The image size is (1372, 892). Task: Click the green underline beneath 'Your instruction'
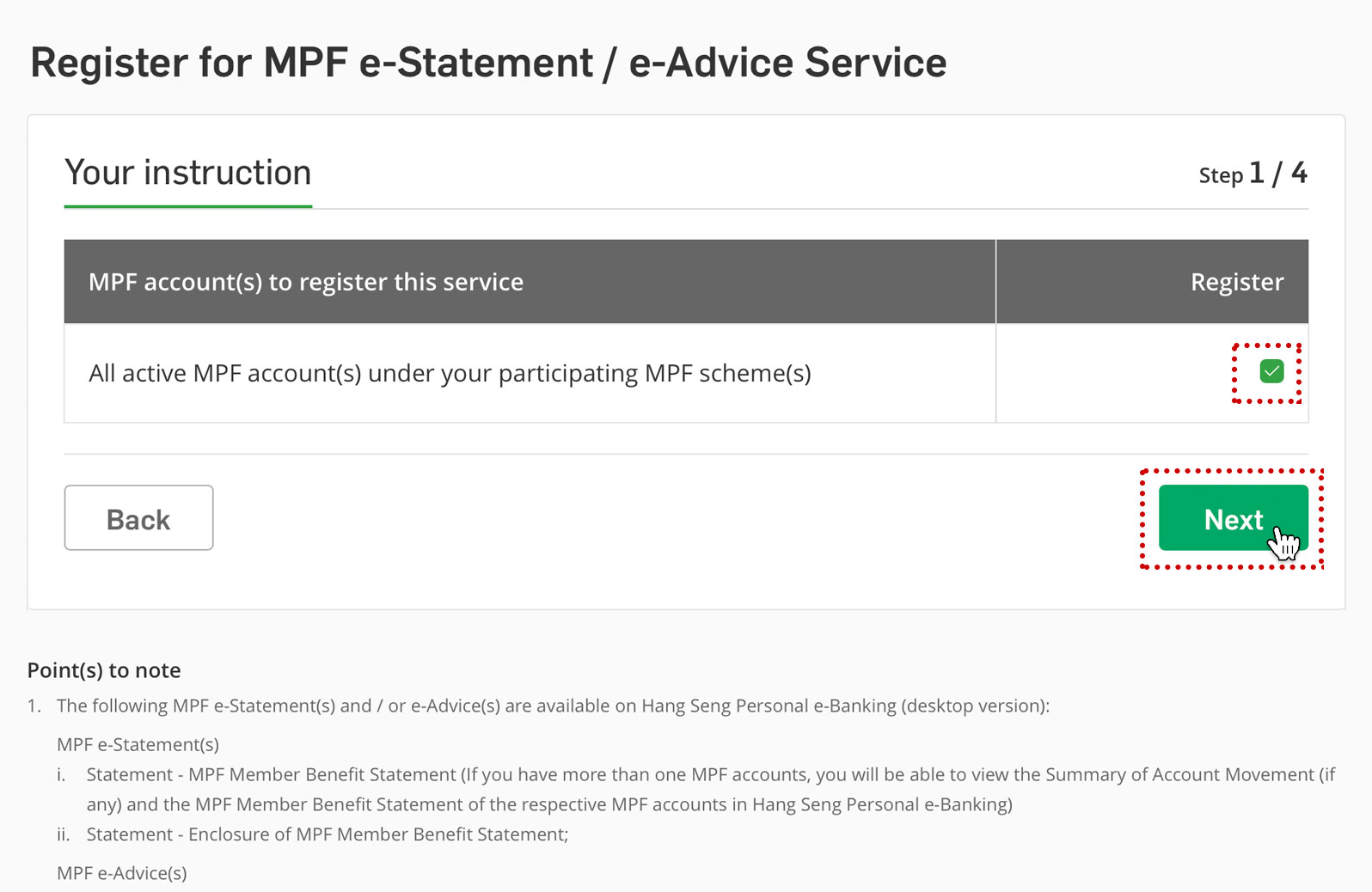[187, 206]
